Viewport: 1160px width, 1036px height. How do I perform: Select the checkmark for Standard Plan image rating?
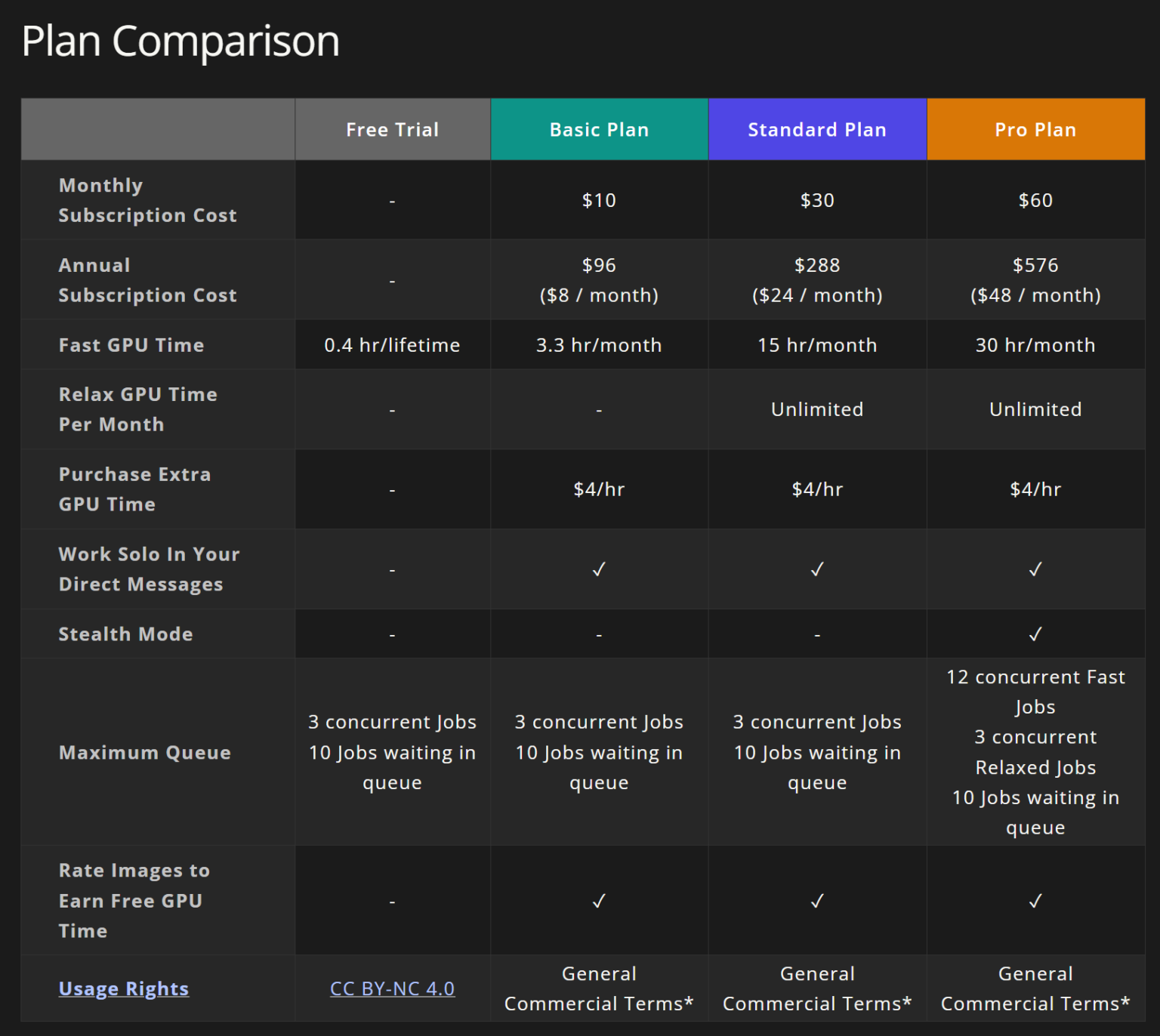[817, 901]
